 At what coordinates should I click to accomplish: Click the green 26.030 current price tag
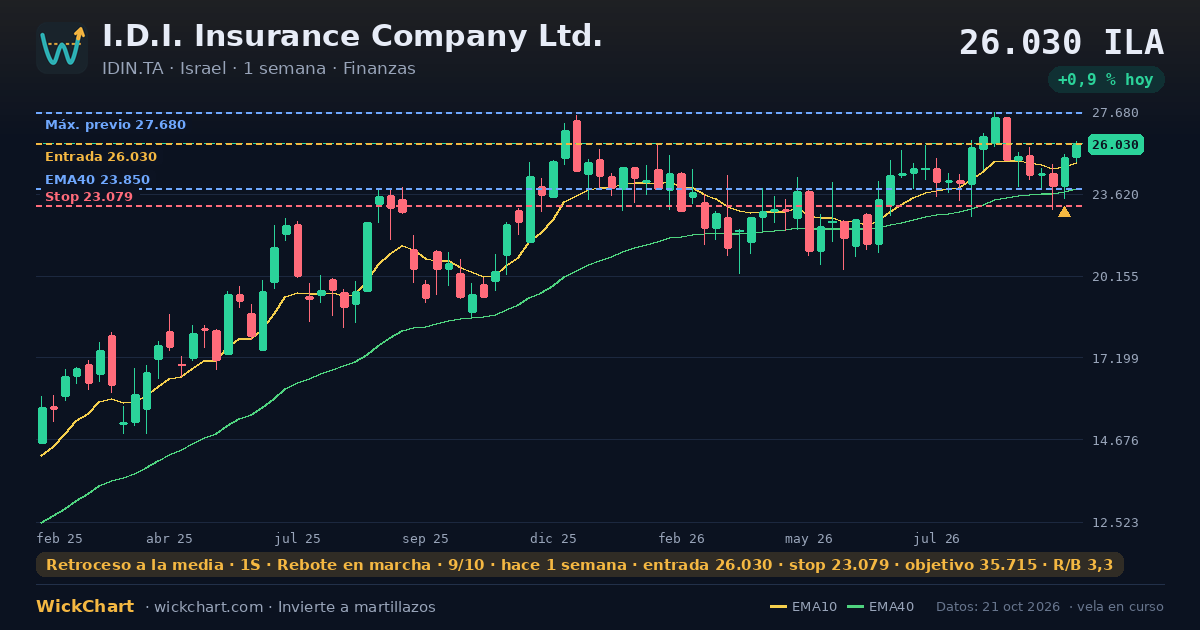coord(1115,145)
